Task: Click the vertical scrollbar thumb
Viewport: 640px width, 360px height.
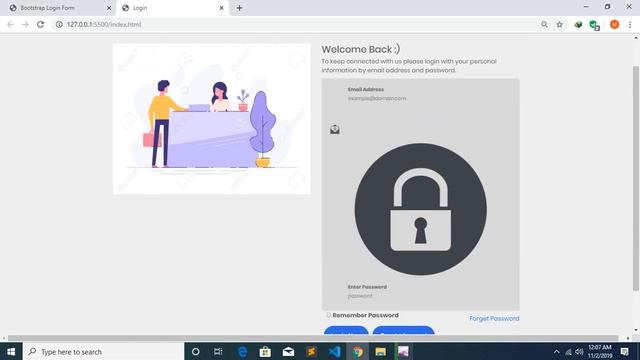Action: (x=636, y=178)
